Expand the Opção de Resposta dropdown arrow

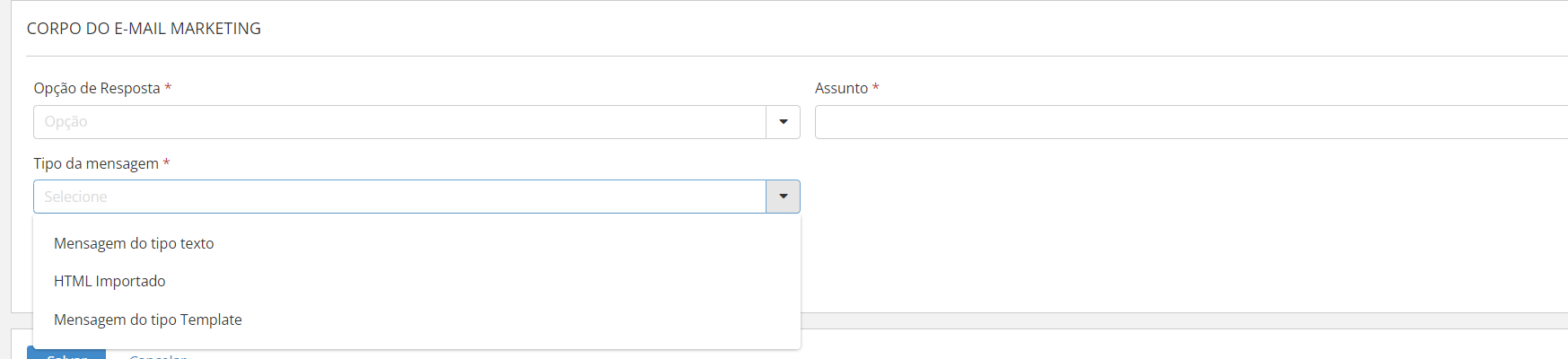point(783,122)
